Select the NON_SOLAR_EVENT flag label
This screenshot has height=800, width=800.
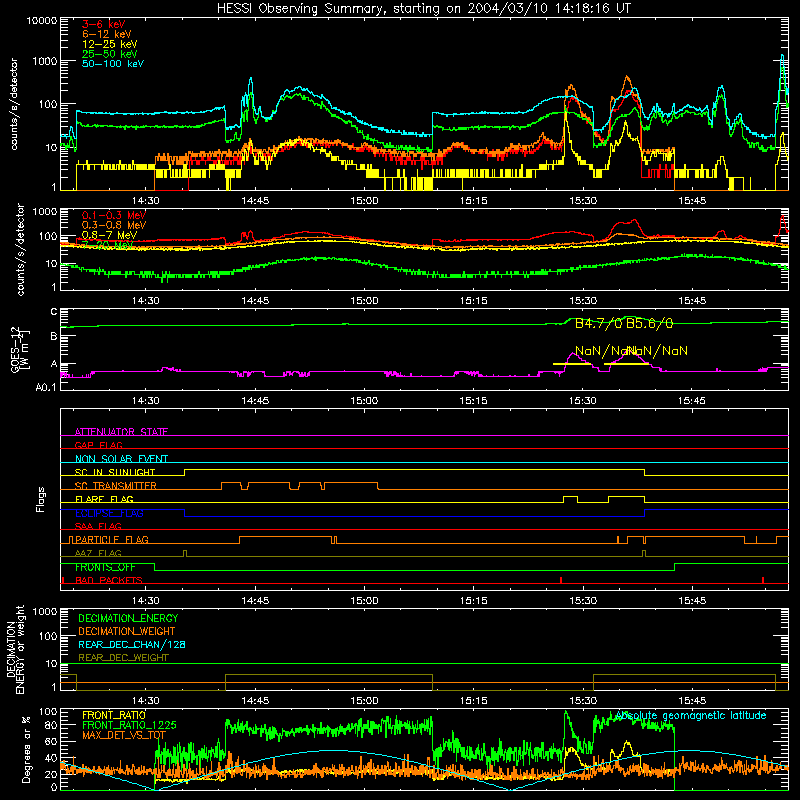pyautogui.click(x=121, y=459)
